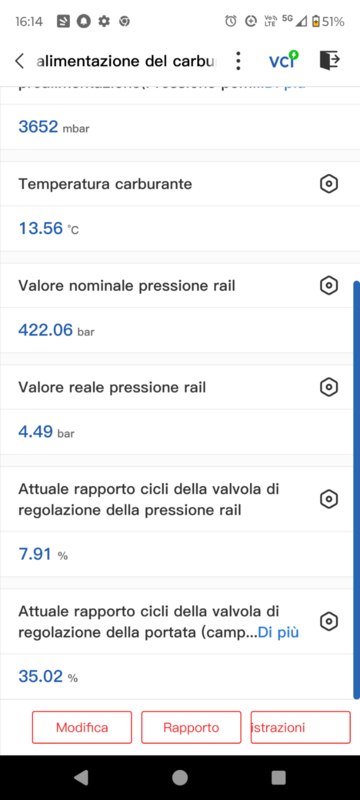Tap hexagon icon beside Valore reale pressione rail

pos(329,387)
